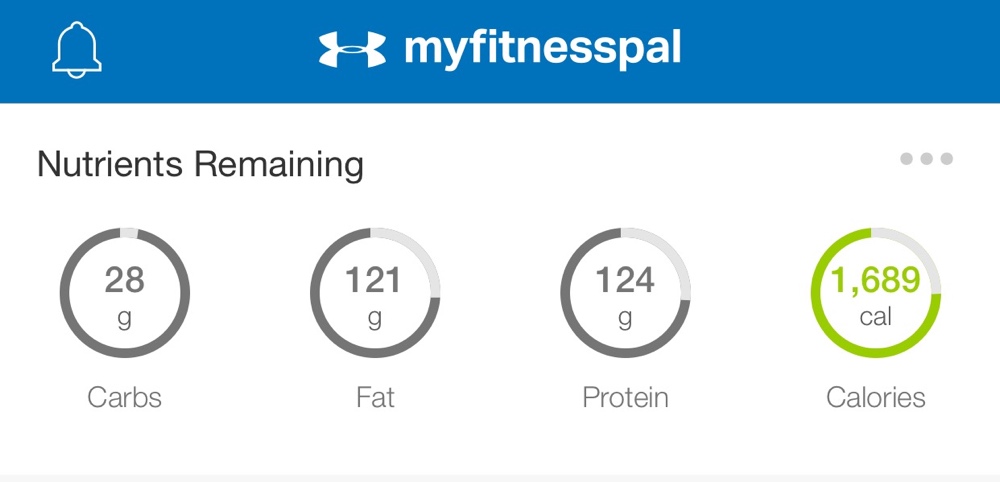The width and height of the screenshot is (1000, 482).
Task: Open the three-dot more options menu
Action: (x=926, y=159)
